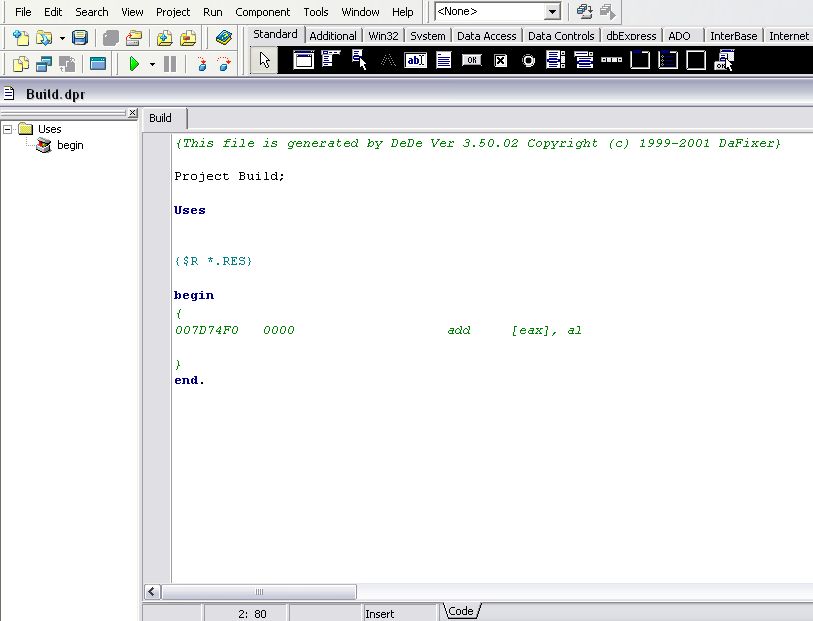This screenshot has width=813, height=621.
Task: Open the dropdown arrow next to Run
Action: (152, 64)
